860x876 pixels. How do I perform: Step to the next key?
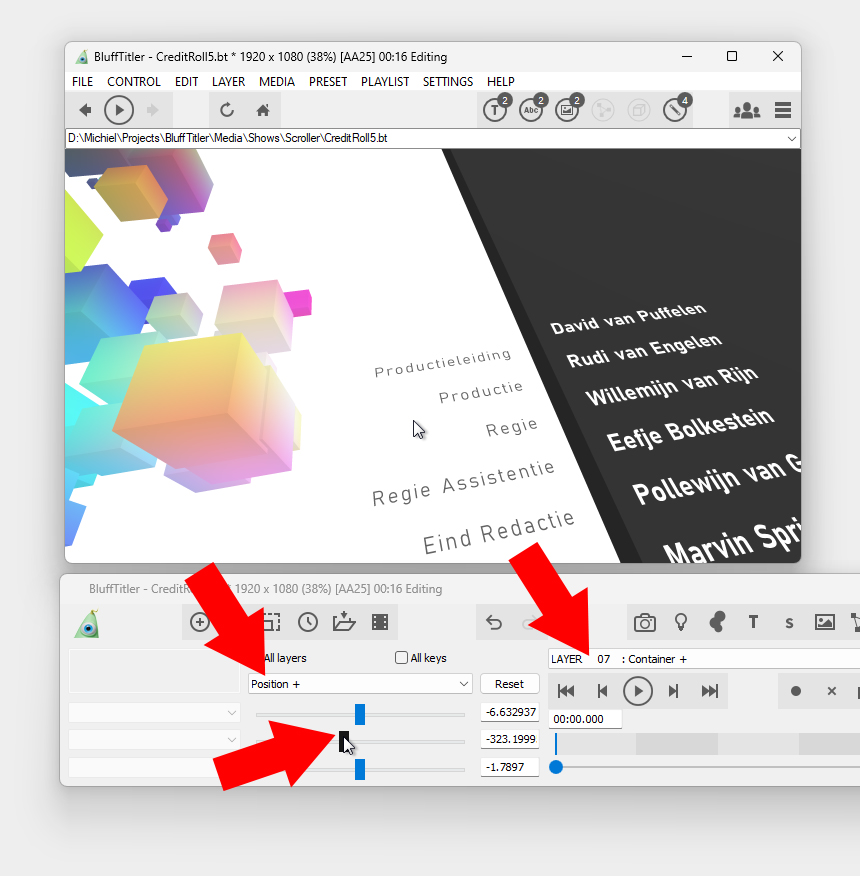673,691
